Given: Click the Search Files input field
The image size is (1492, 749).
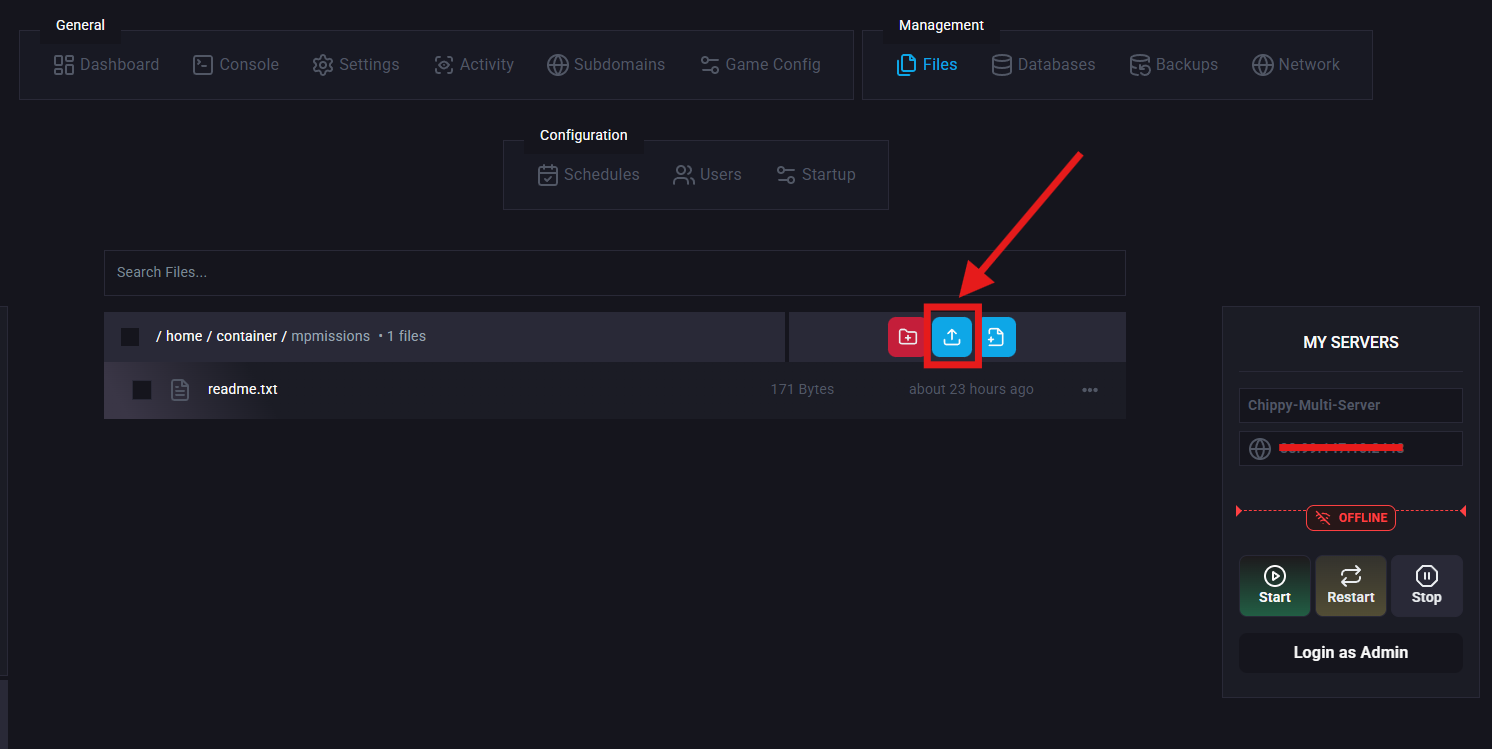Looking at the screenshot, I should point(615,273).
